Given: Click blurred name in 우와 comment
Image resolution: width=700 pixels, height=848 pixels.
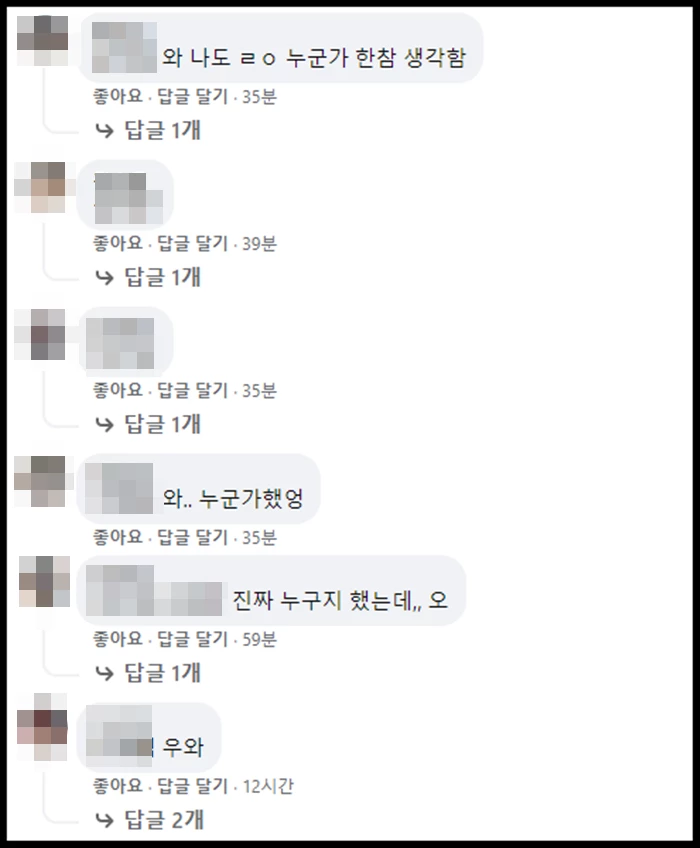Looking at the screenshot, I should pyautogui.click(x=120, y=735).
